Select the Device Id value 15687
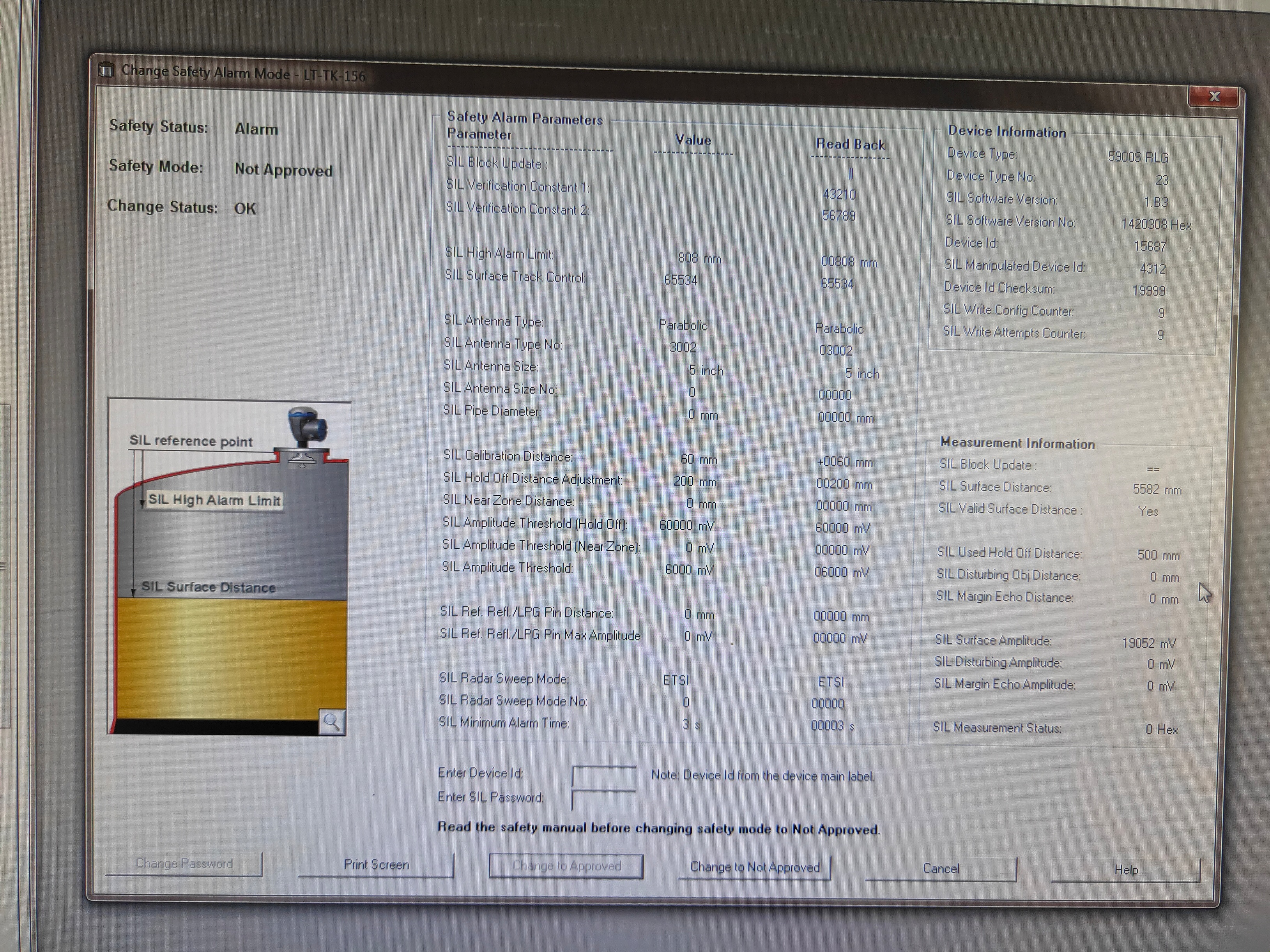This screenshot has height=952, width=1270. 1150,246
